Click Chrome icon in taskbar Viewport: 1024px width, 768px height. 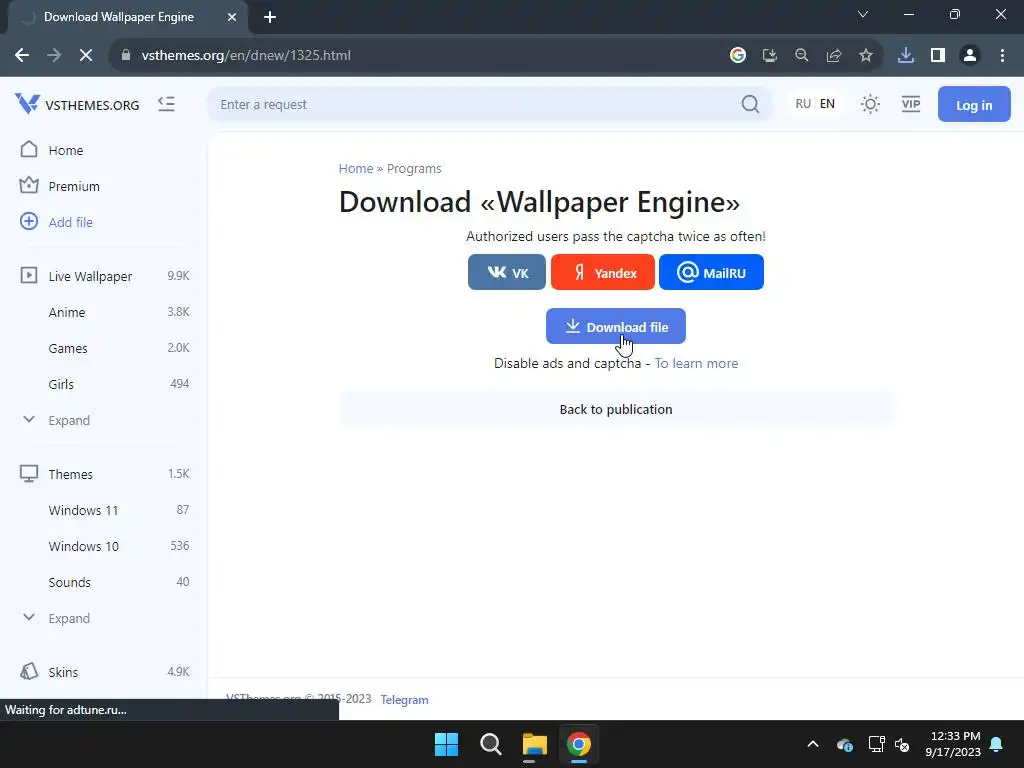coord(579,744)
